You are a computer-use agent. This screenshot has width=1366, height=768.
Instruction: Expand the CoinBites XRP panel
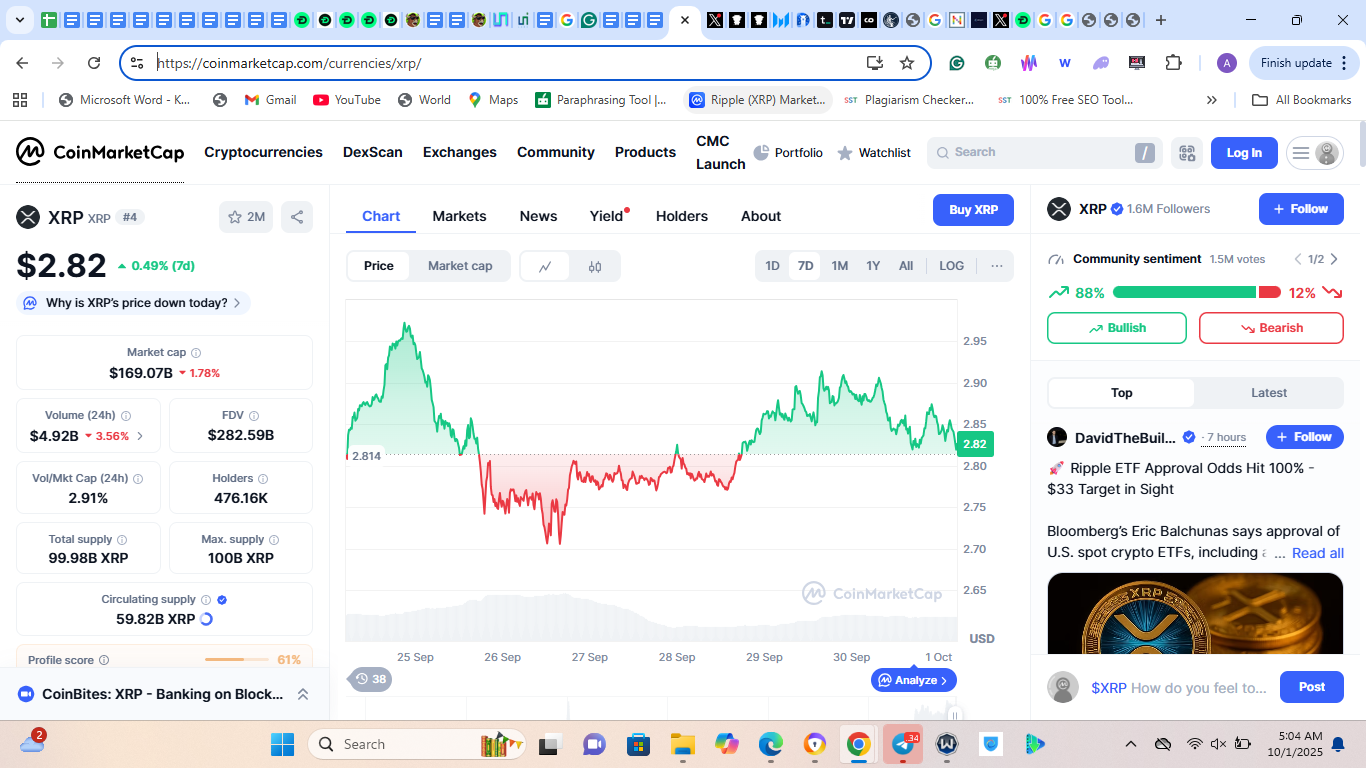(302, 694)
